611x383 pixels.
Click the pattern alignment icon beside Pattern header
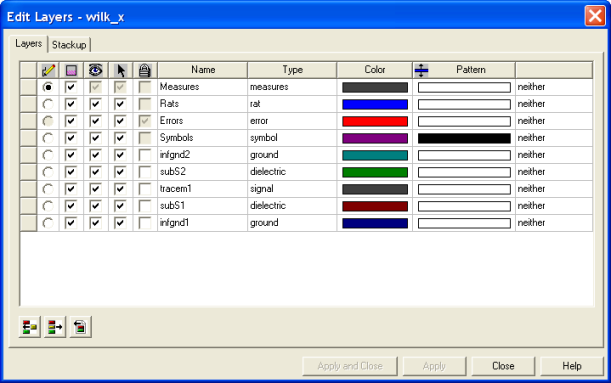(x=421, y=70)
